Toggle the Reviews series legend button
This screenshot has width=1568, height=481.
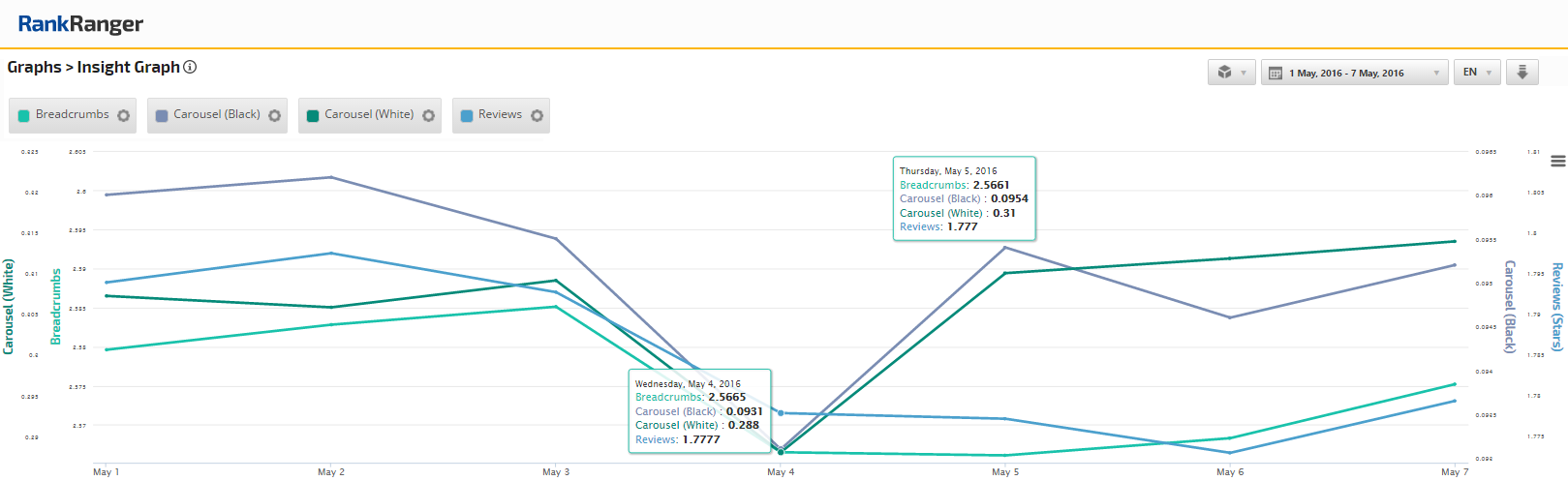click(500, 114)
